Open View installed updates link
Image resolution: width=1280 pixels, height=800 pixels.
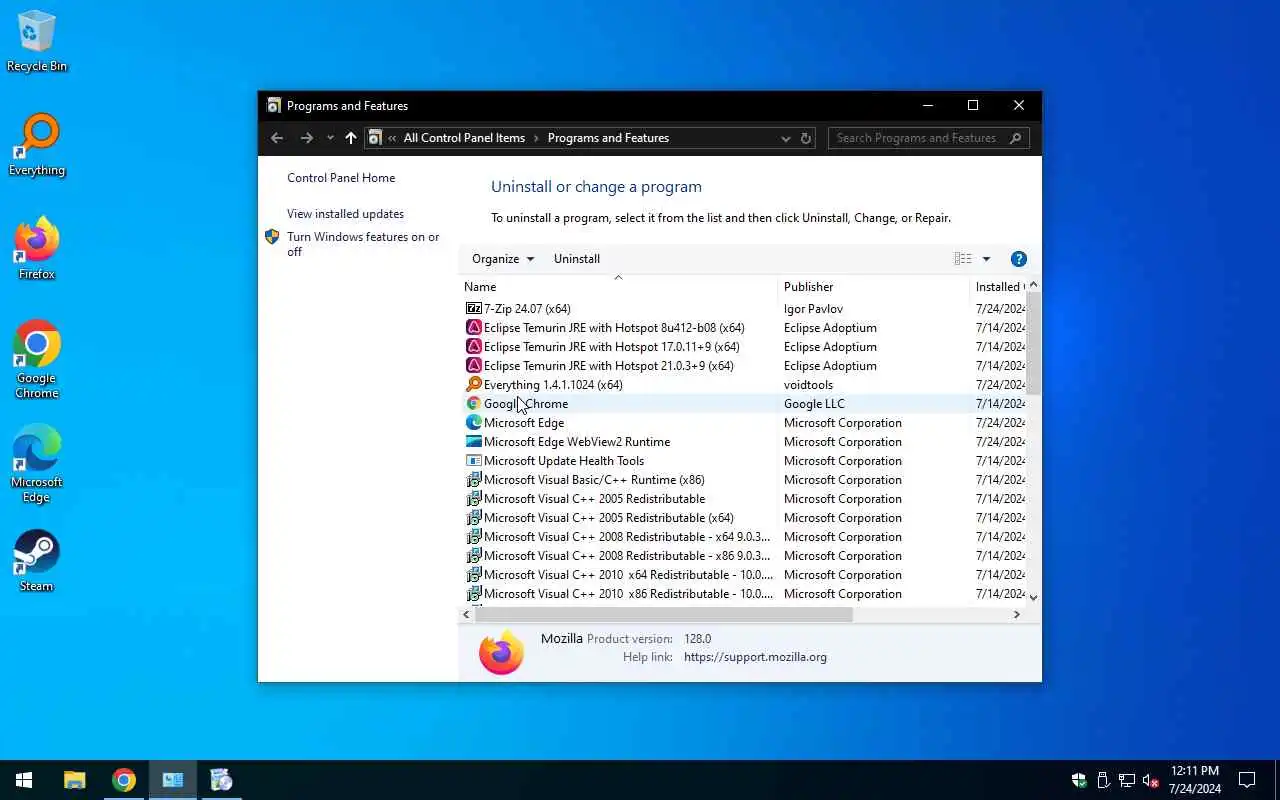point(345,214)
